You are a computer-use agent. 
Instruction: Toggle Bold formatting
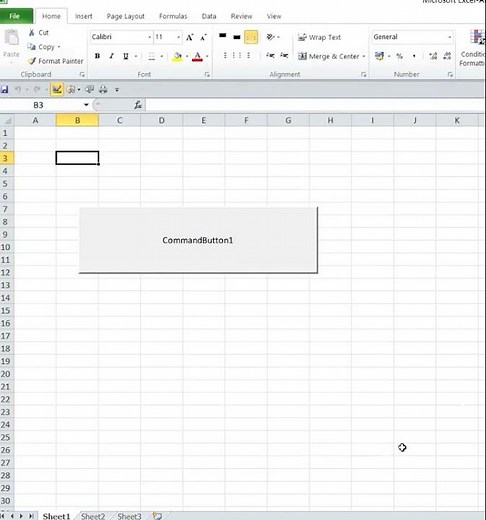[x=97, y=56]
